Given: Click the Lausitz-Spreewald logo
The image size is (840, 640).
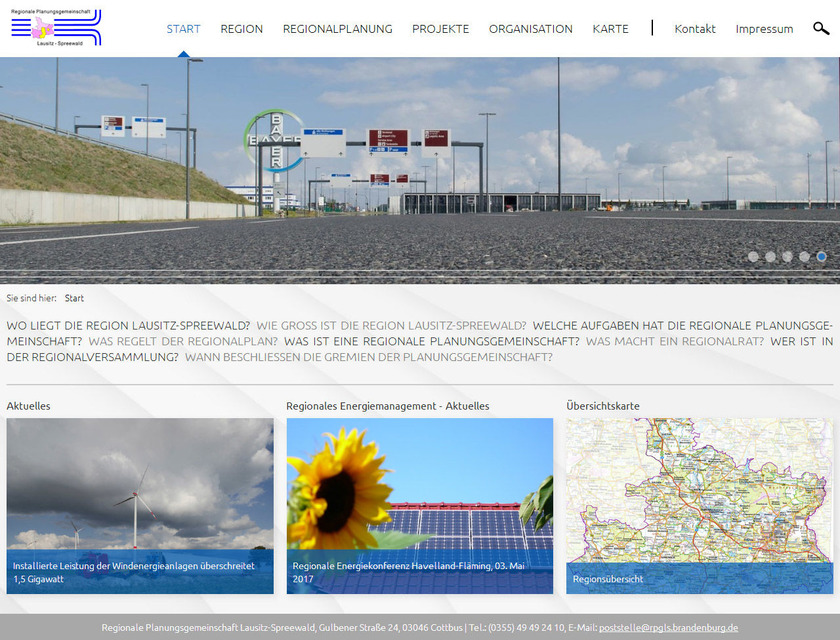Looking at the screenshot, I should (x=56, y=28).
